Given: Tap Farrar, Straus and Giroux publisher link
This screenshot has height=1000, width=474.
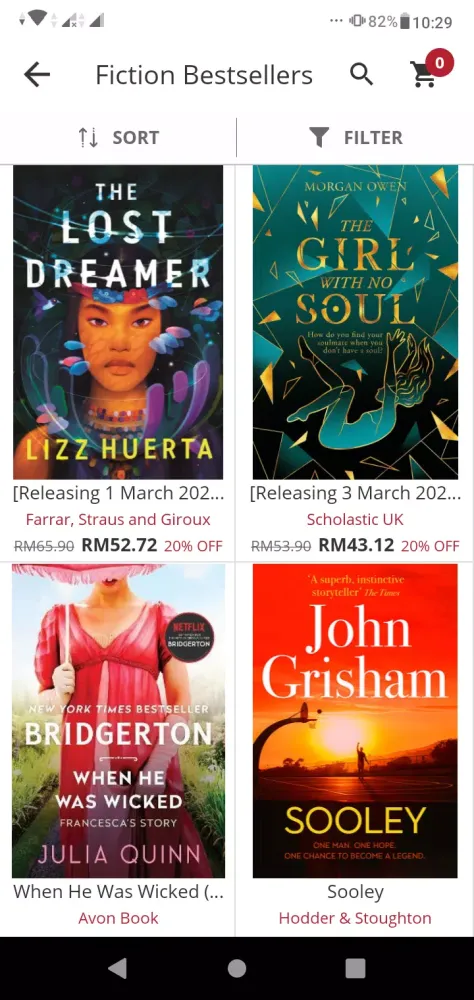Looking at the screenshot, I should click(x=118, y=519).
